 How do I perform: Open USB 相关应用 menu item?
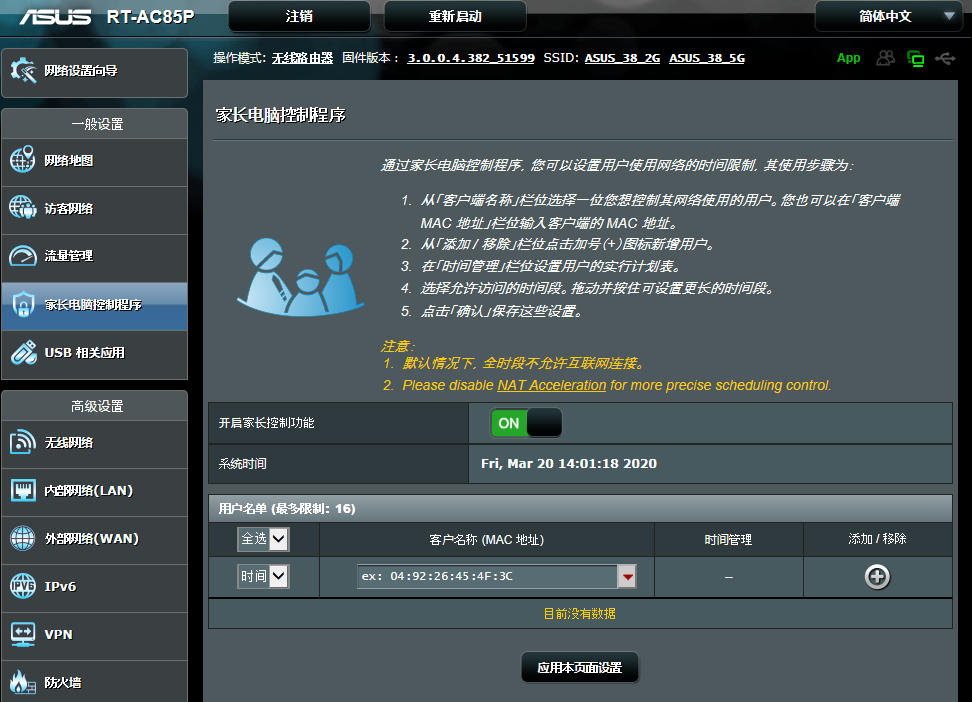click(x=95, y=353)
